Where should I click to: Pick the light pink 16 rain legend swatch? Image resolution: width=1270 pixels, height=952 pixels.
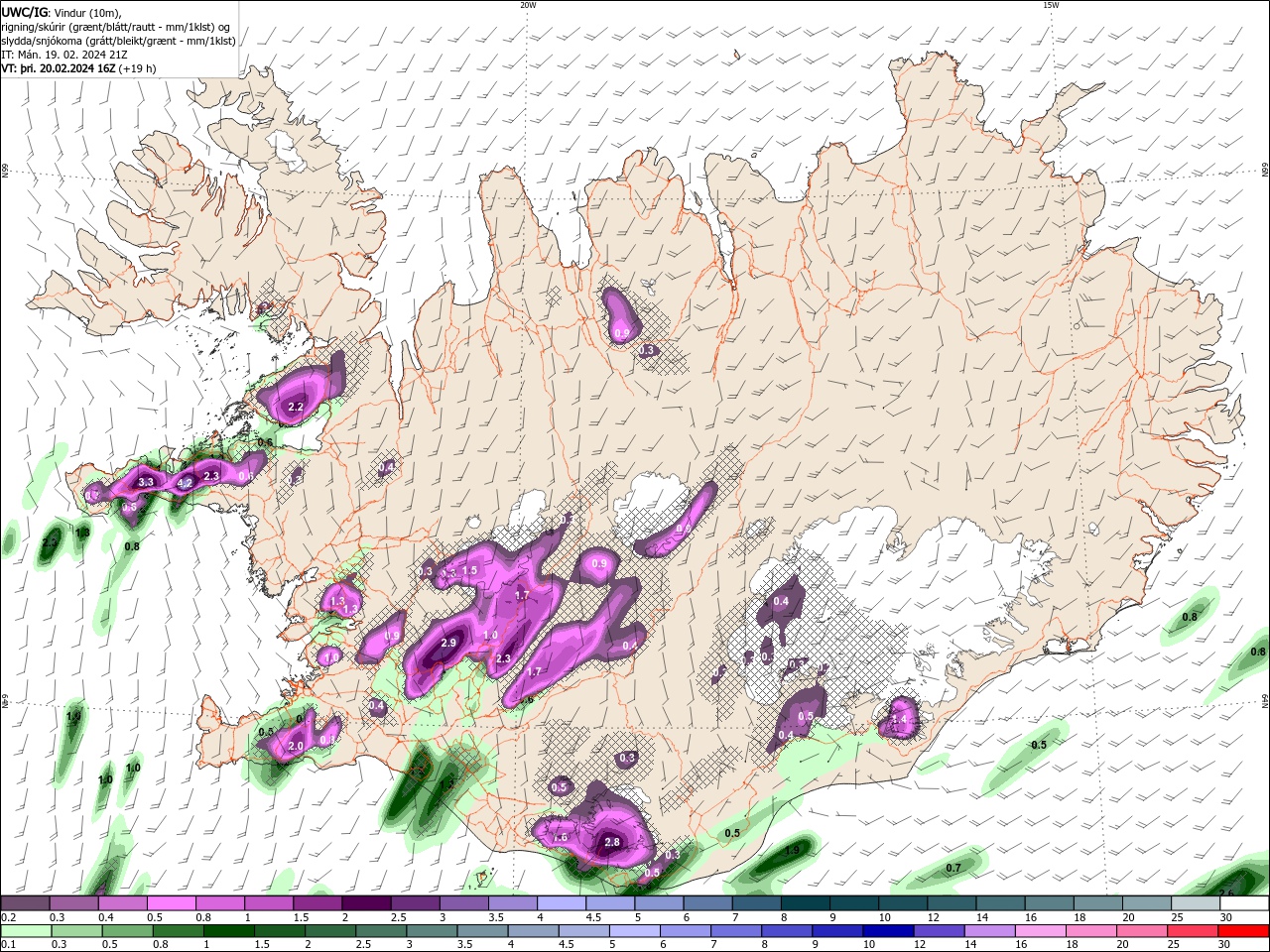pos(1039,931)
